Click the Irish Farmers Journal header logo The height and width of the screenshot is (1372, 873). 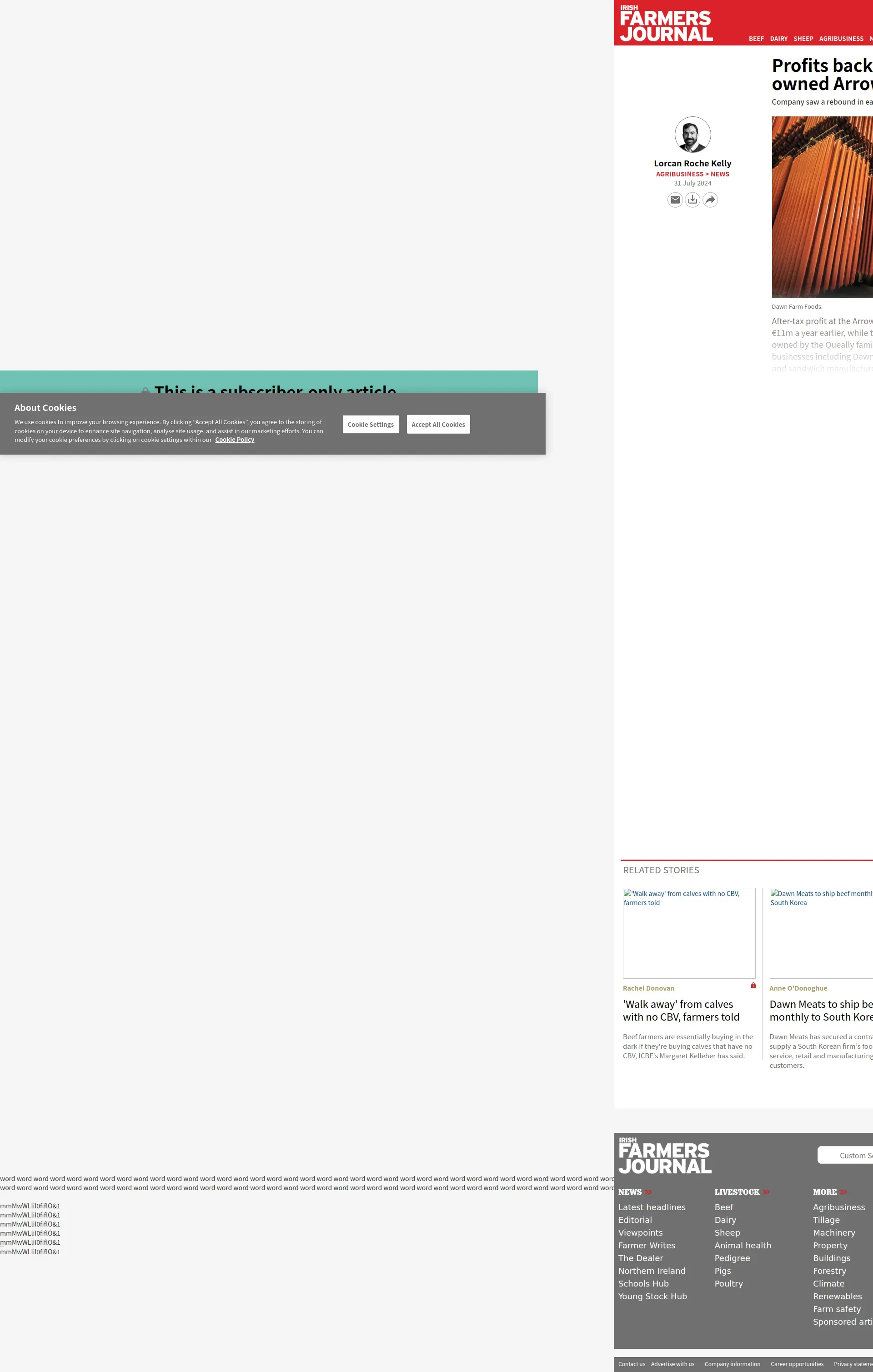[666, 24]
